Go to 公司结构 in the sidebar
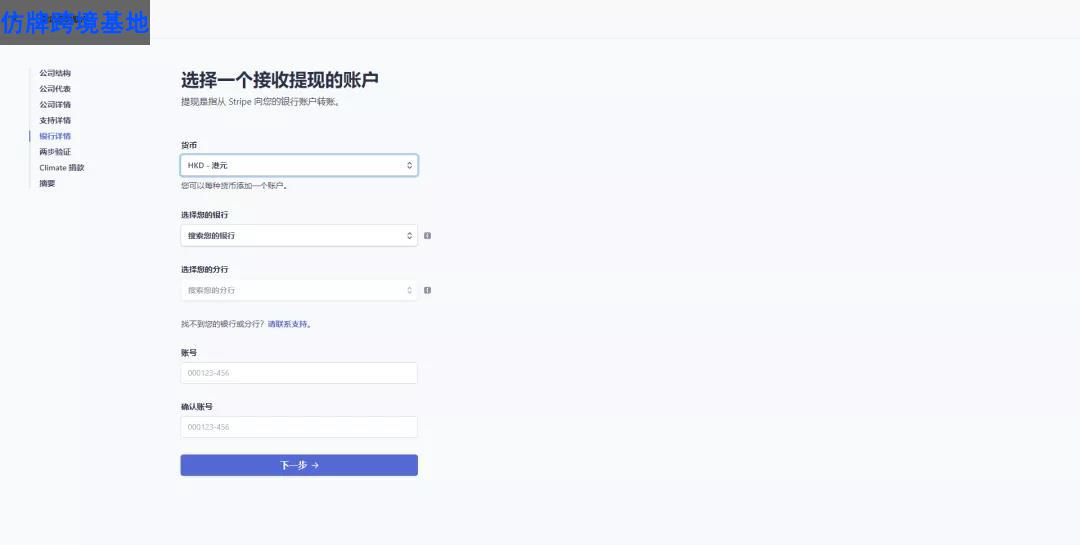This screenshot has width=1080, height=545. coord(55,73)
